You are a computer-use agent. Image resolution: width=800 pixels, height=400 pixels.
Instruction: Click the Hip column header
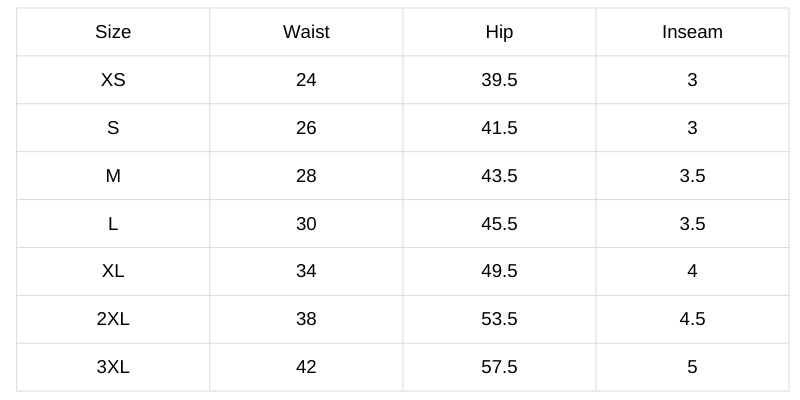point(499,32)
